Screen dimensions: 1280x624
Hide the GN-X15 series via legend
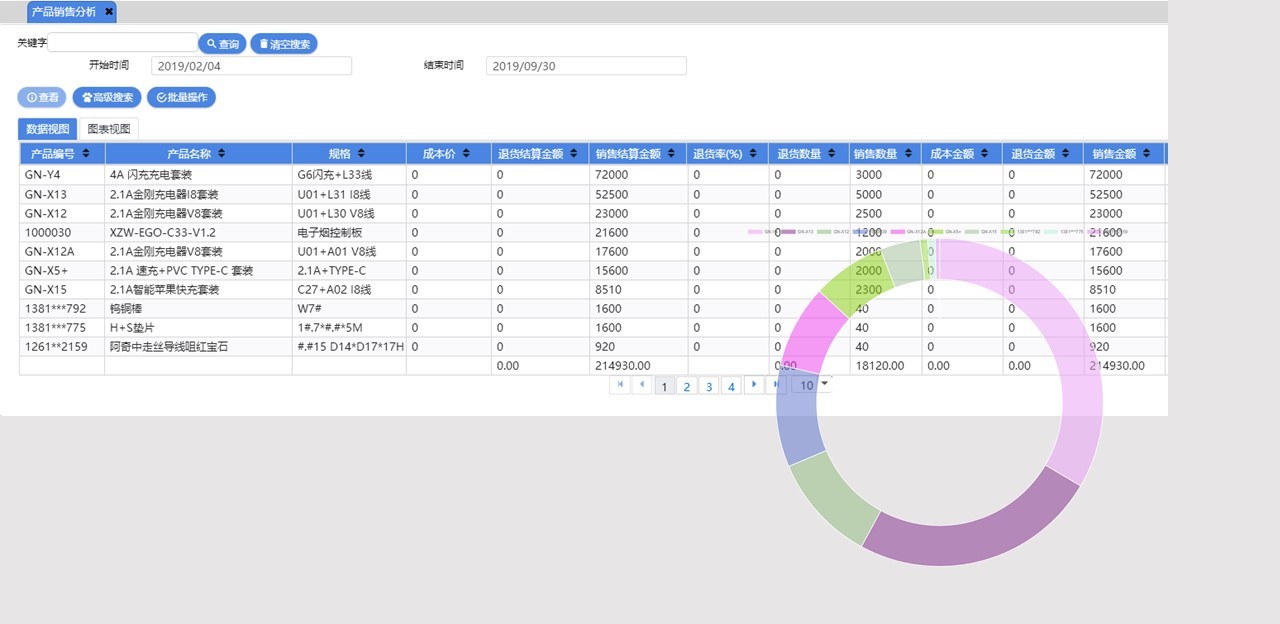tap(976, 232)
